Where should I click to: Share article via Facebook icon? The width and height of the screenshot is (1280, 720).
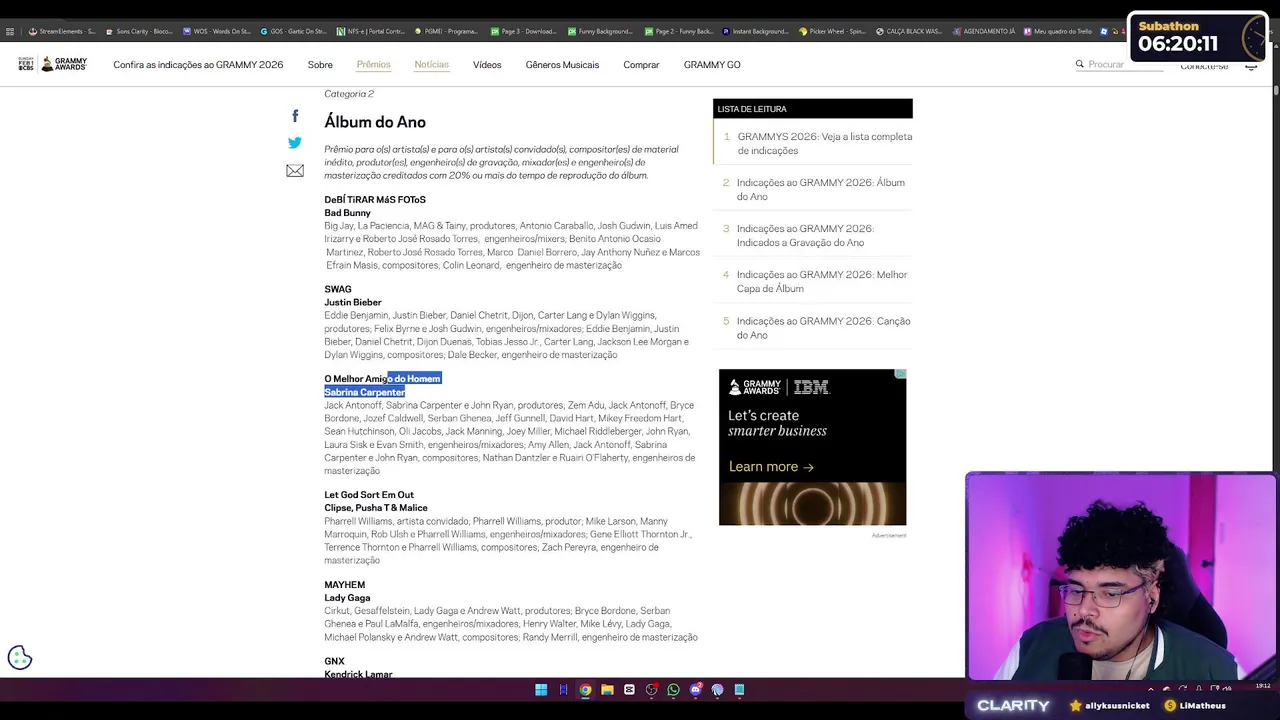pyautogui.click(x=295, y=117)
